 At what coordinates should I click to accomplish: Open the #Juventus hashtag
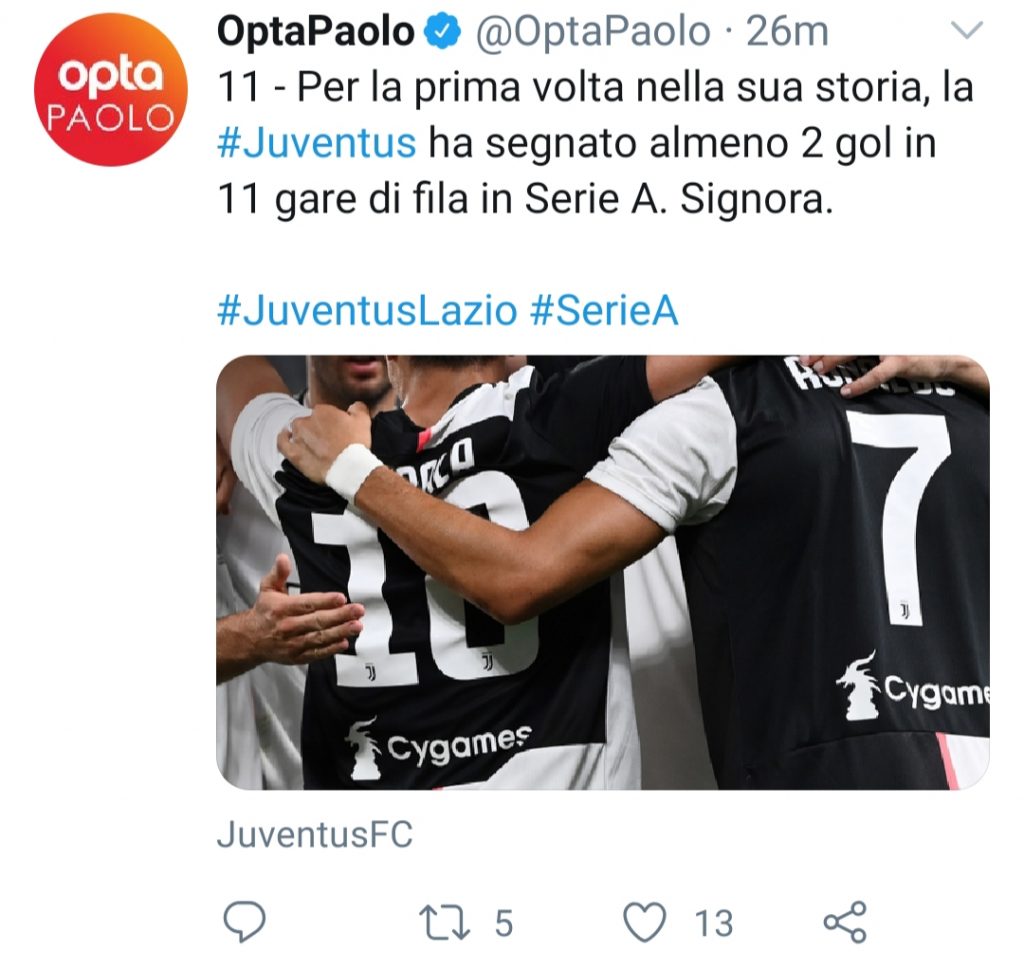pyautogui.click(x=316, y=143)
